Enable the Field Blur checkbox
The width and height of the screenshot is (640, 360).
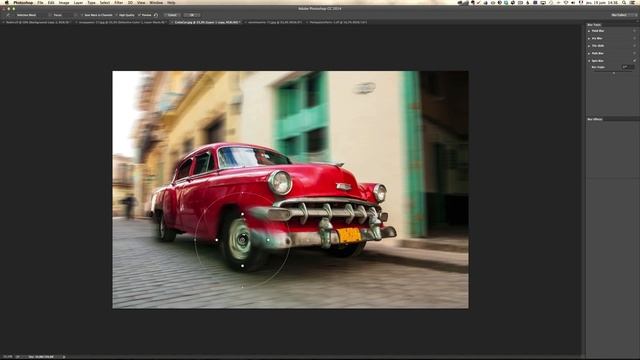pos(634,31)
